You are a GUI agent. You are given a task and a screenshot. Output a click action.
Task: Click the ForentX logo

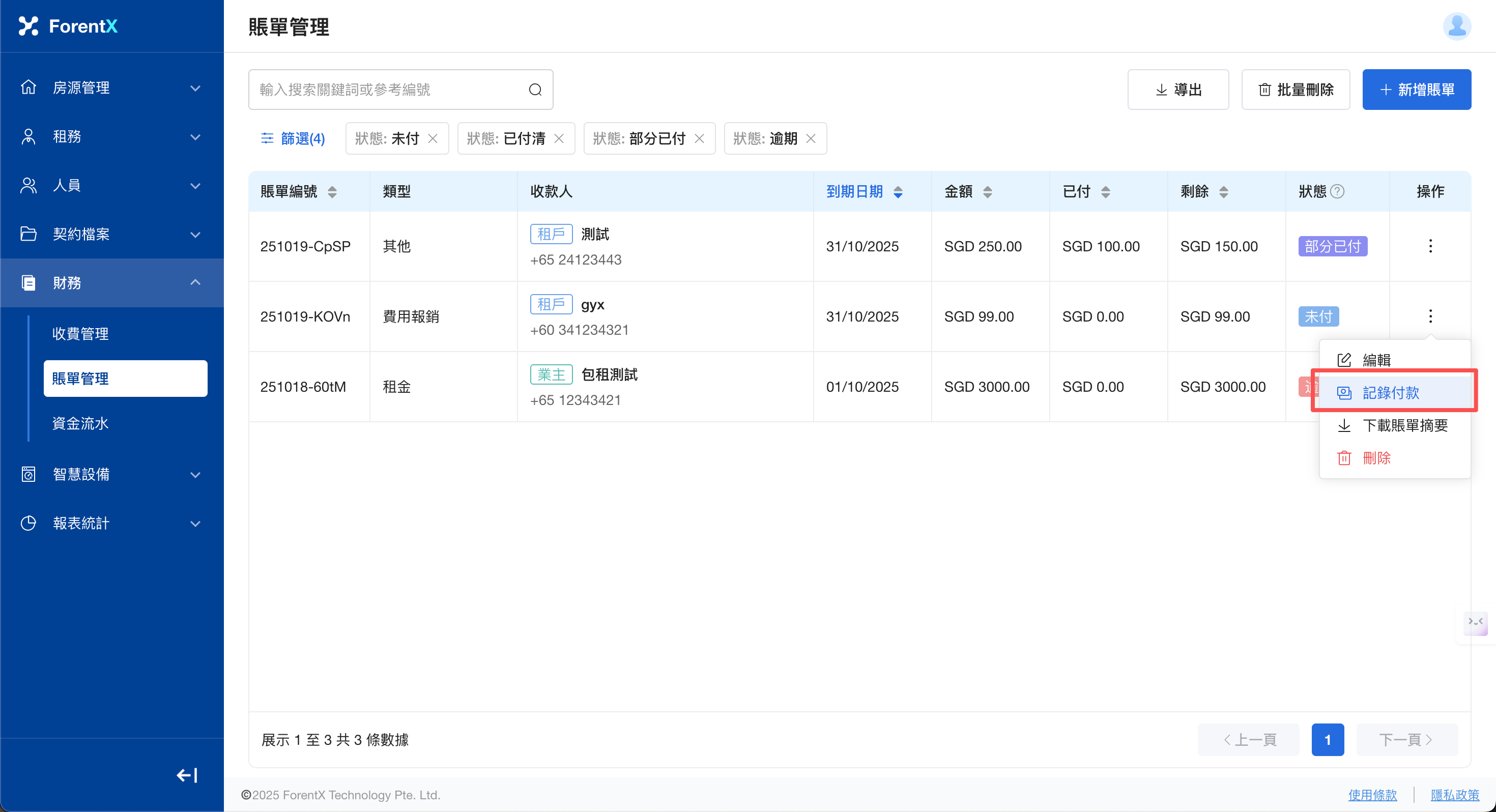(69, 26)
